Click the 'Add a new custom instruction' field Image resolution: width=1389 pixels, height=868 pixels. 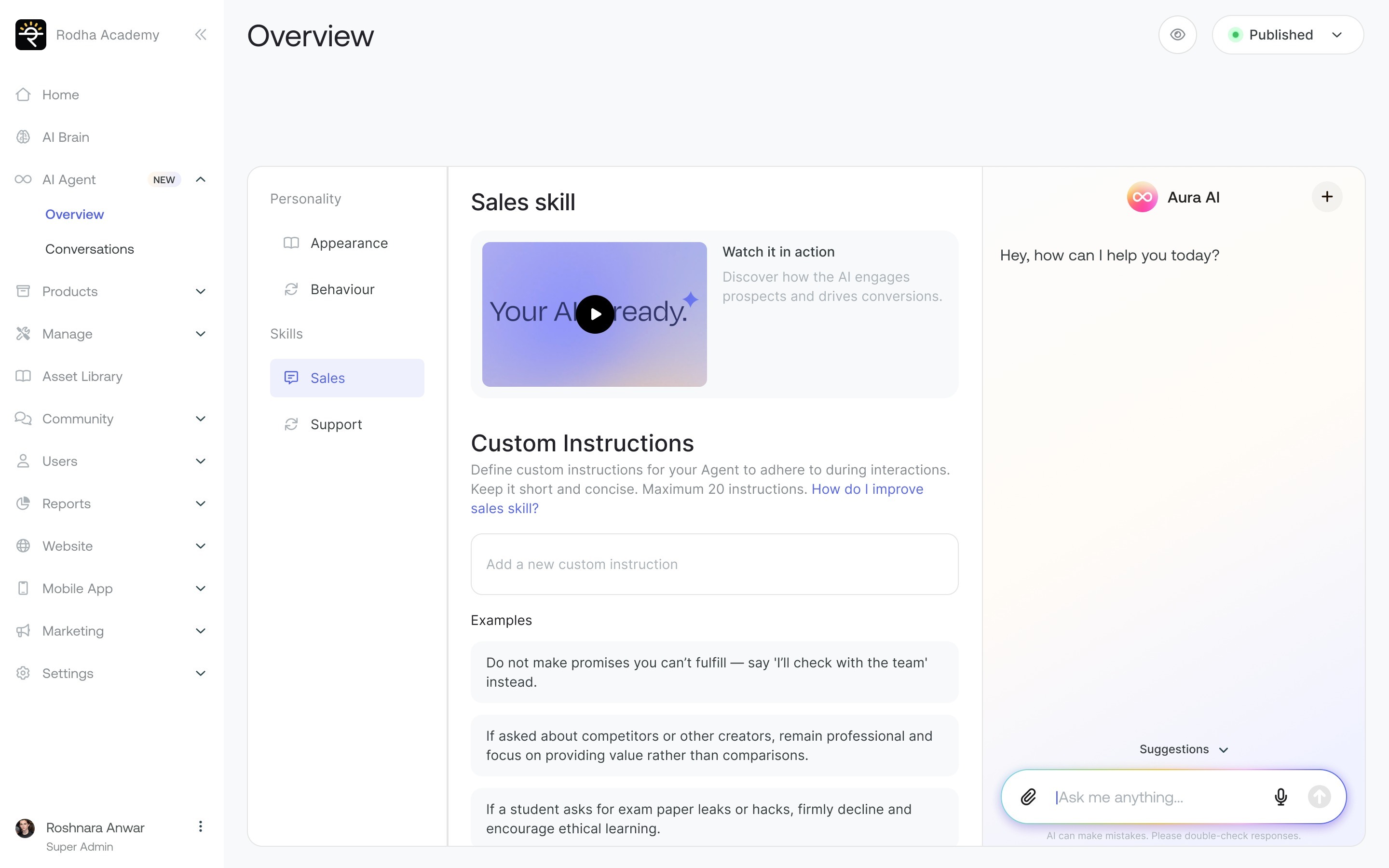tap(714, 564)
